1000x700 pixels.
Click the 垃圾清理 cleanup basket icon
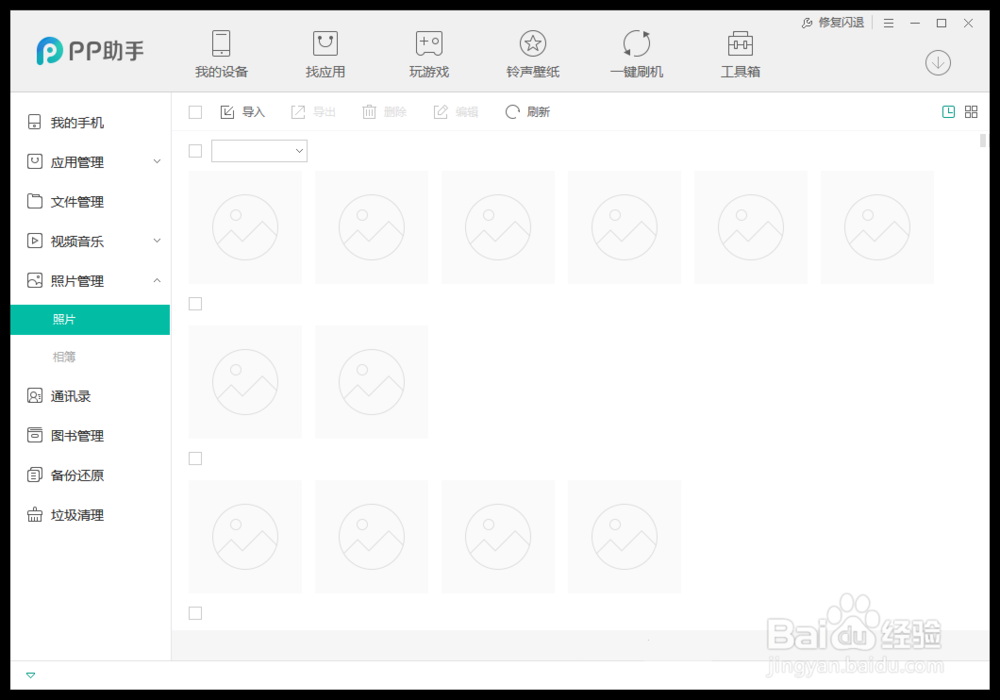(35, 515)
